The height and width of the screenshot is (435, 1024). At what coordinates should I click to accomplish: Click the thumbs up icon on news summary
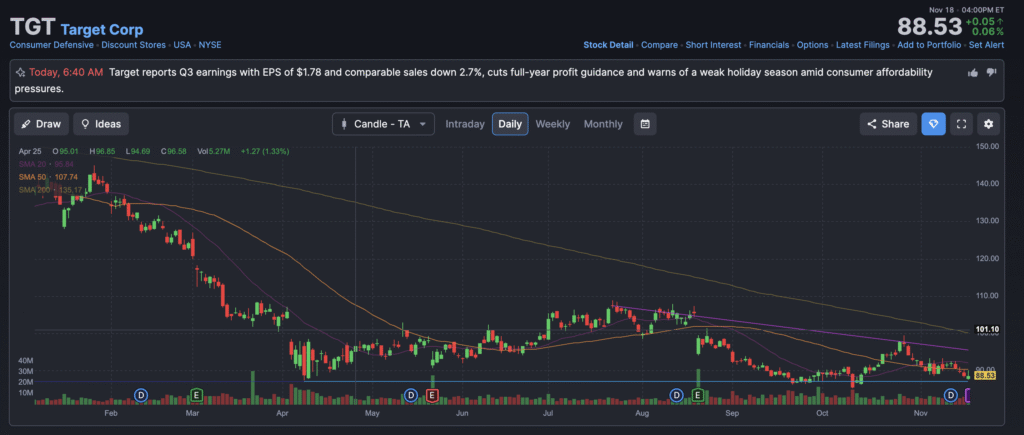tap(973, 73)
